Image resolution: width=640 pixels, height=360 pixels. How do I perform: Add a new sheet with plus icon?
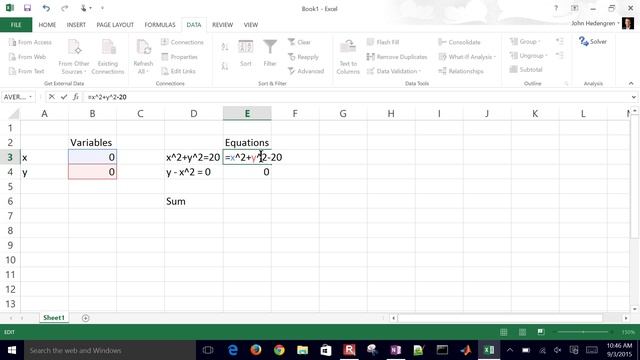pyautogui.click(x=85, y=318)
